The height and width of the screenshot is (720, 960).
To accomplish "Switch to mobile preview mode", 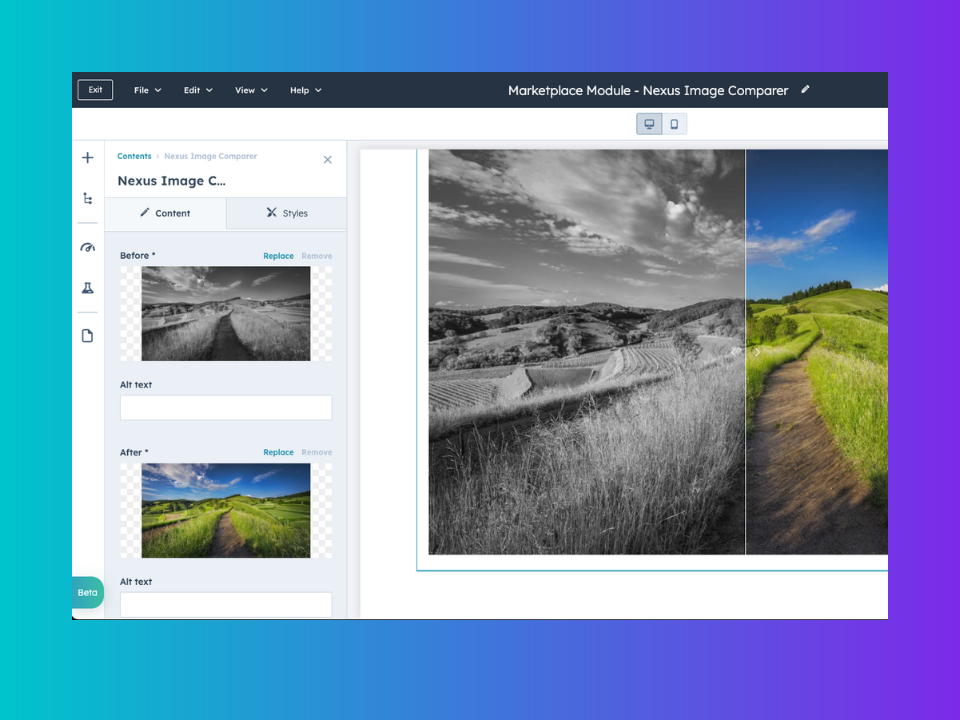I will point(674,124).
